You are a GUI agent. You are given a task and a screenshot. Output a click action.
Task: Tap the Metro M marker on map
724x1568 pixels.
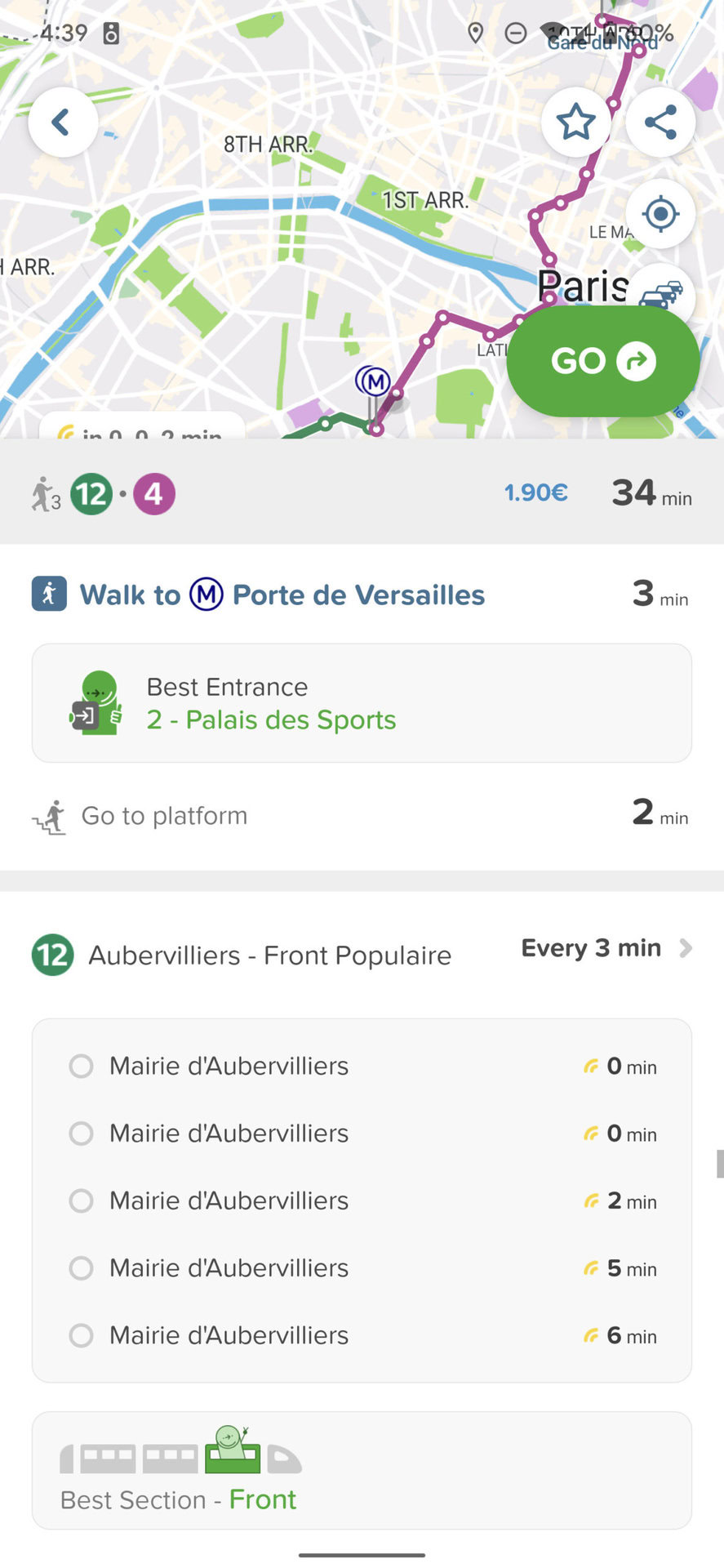(373, 381)
